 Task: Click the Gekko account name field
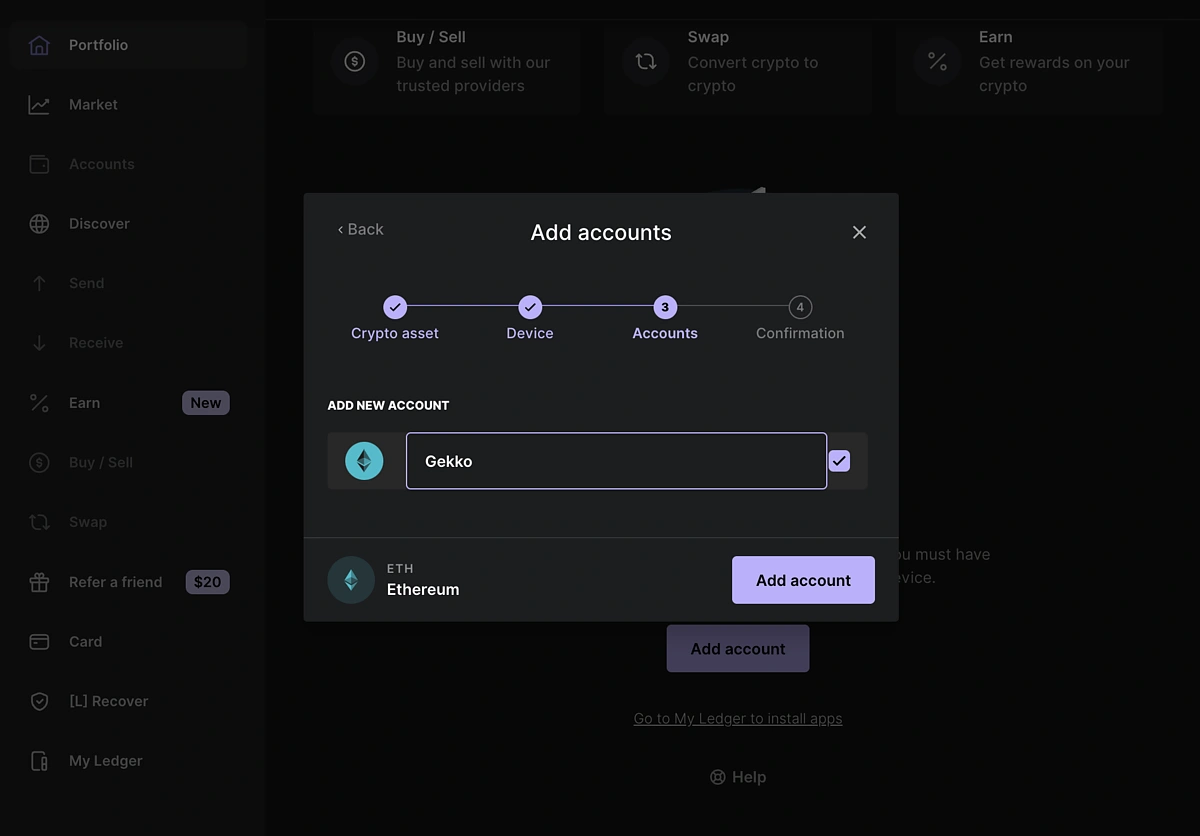pyautogui.click(x=616, y=461)
